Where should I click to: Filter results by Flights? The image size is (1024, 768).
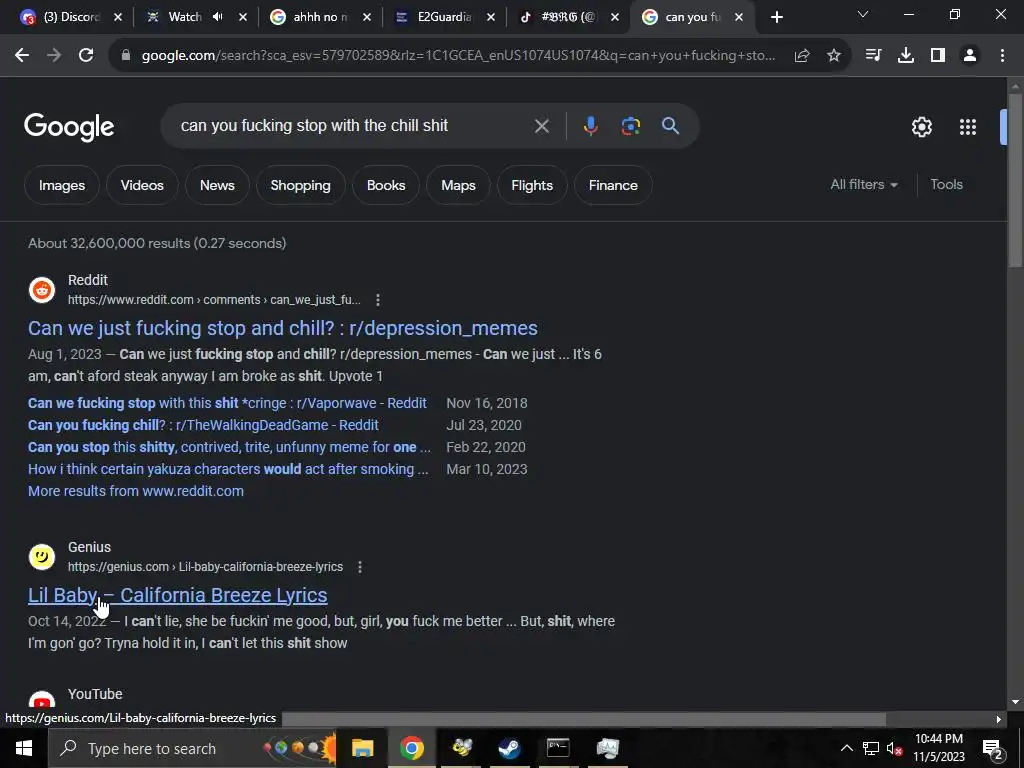click(532, 185)
